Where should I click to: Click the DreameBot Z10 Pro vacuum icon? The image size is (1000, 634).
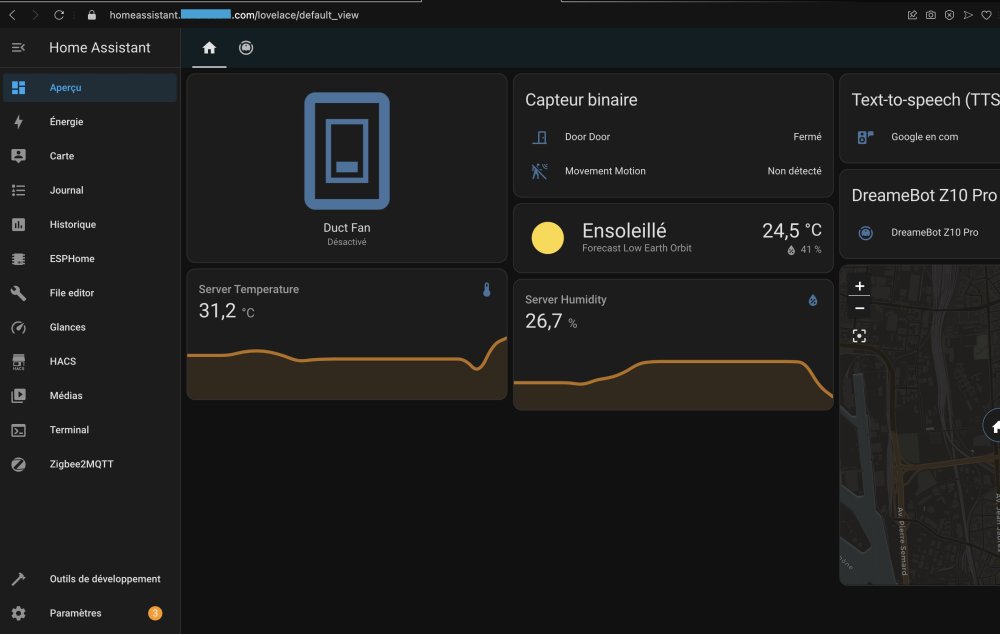(x=865, y=233)
